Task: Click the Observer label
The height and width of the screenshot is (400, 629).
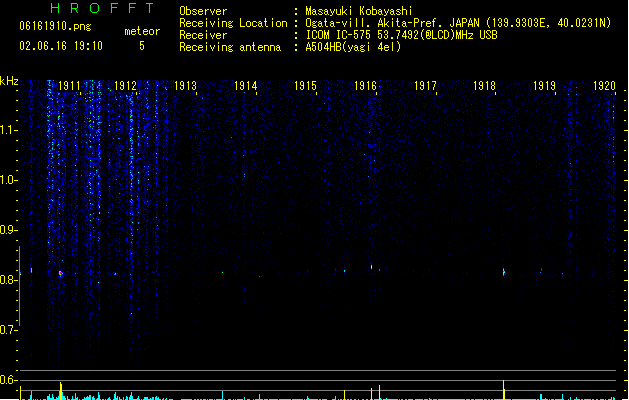Action: [203, 11]
